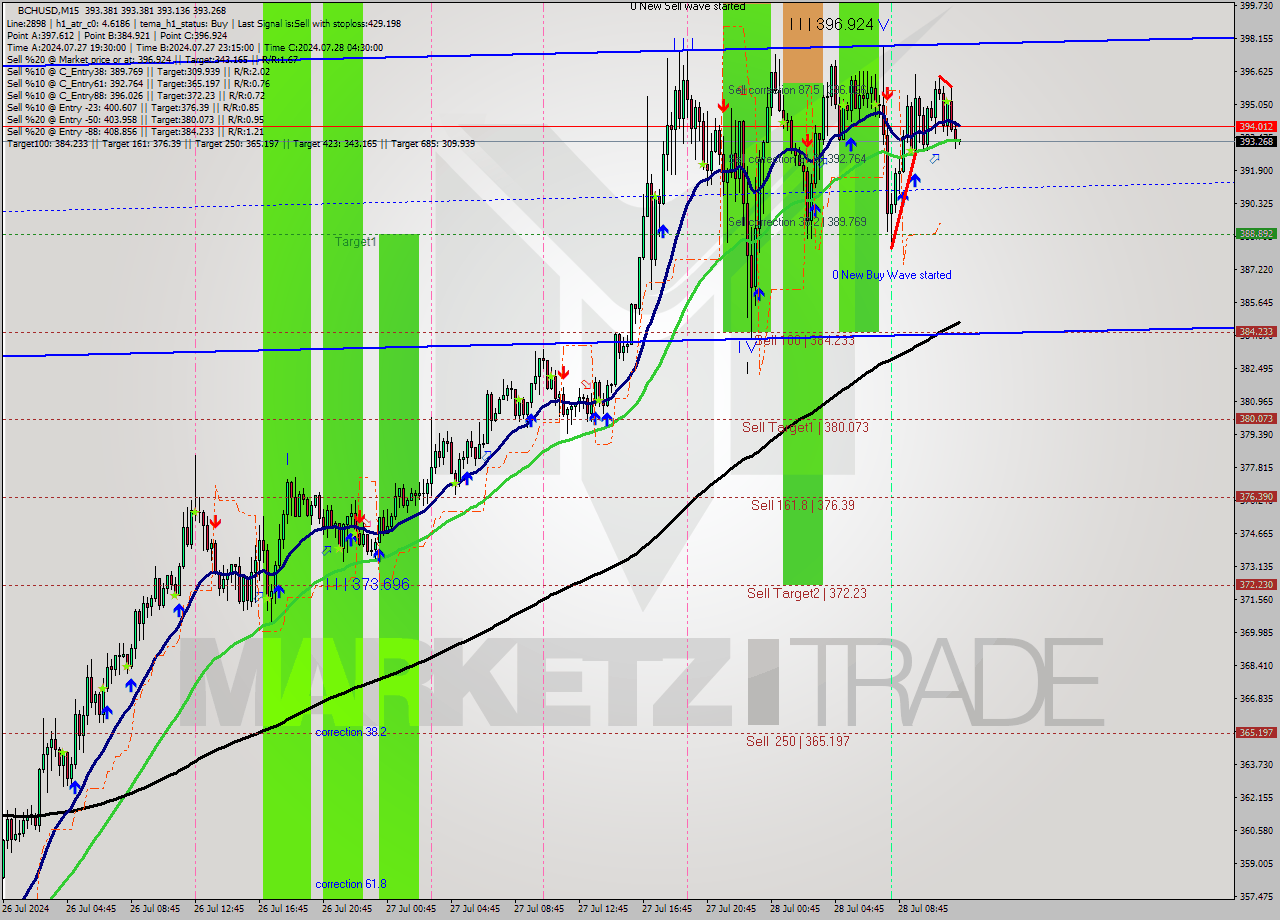
Task: Click the 391.920 price axis value
Action: coord(1256,171)
